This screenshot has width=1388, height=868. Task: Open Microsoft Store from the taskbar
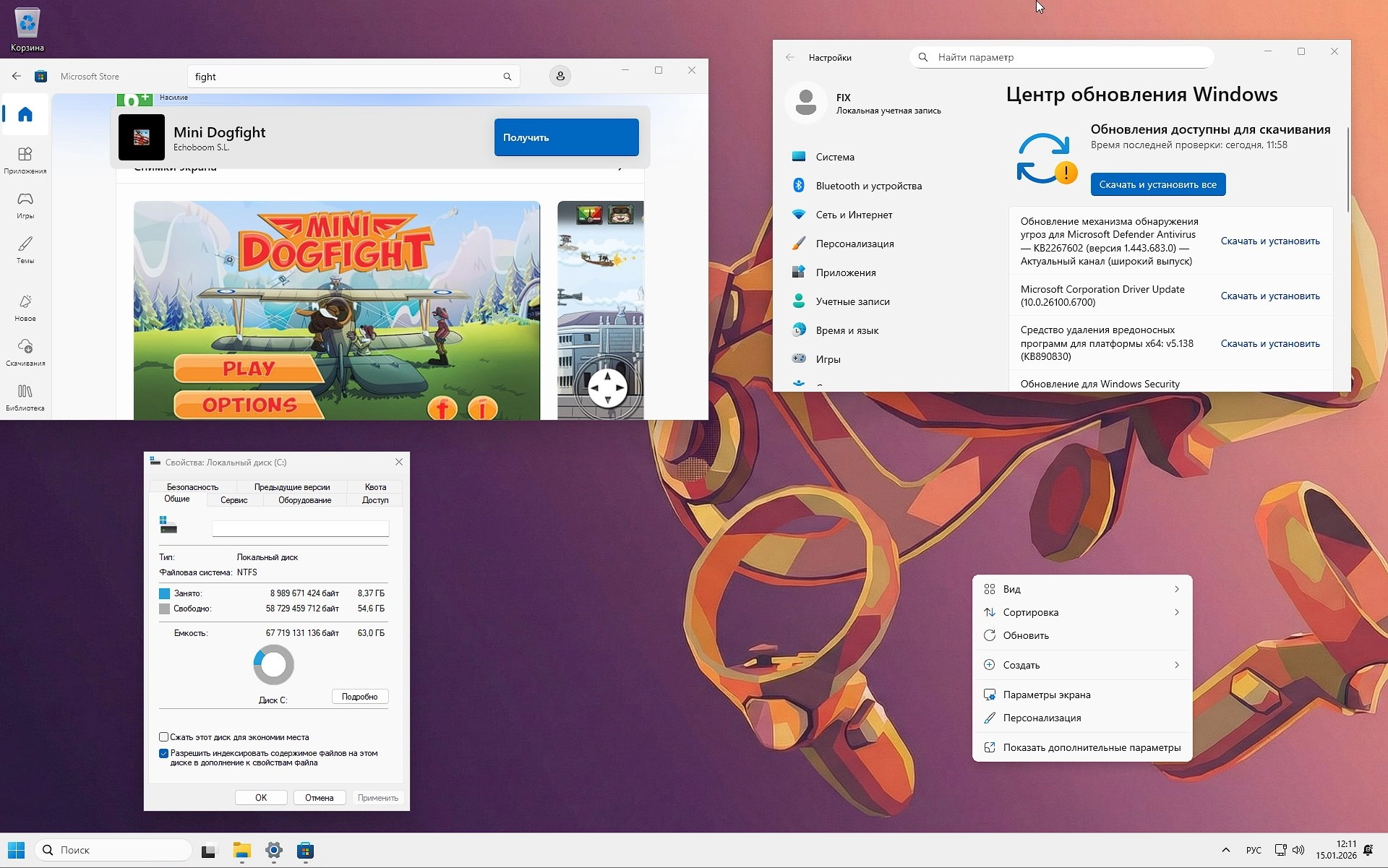tap(305, 851)
